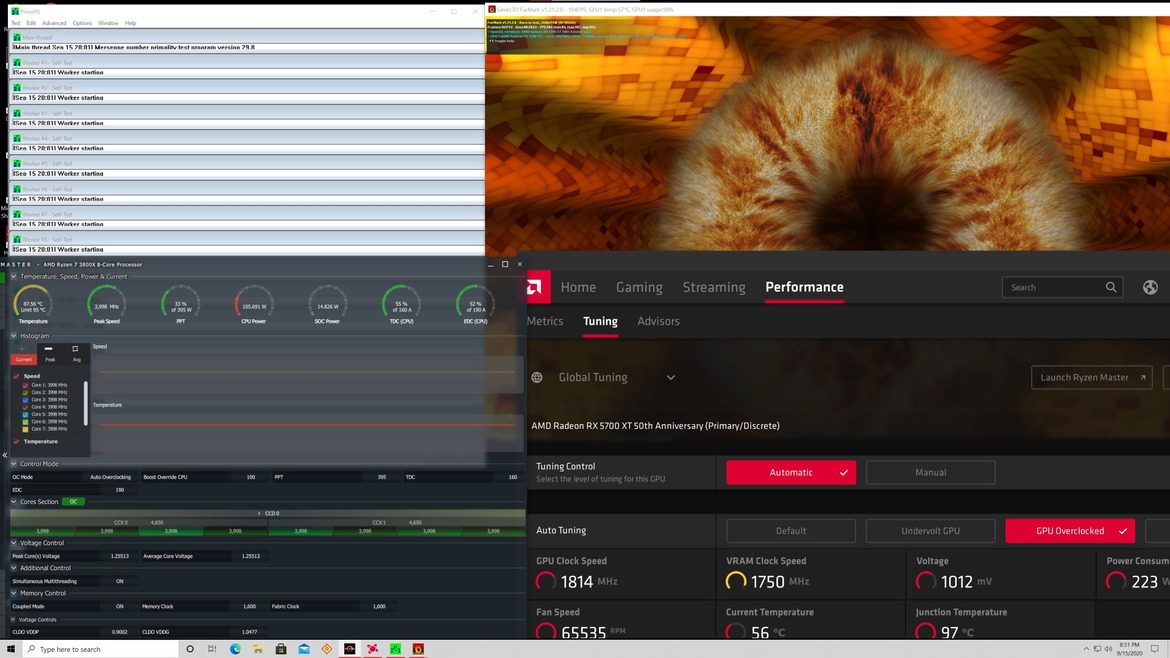The image size is (1170, 658).
Task: Switch to FurMark taskbar icon
Action: coord(418,649)
